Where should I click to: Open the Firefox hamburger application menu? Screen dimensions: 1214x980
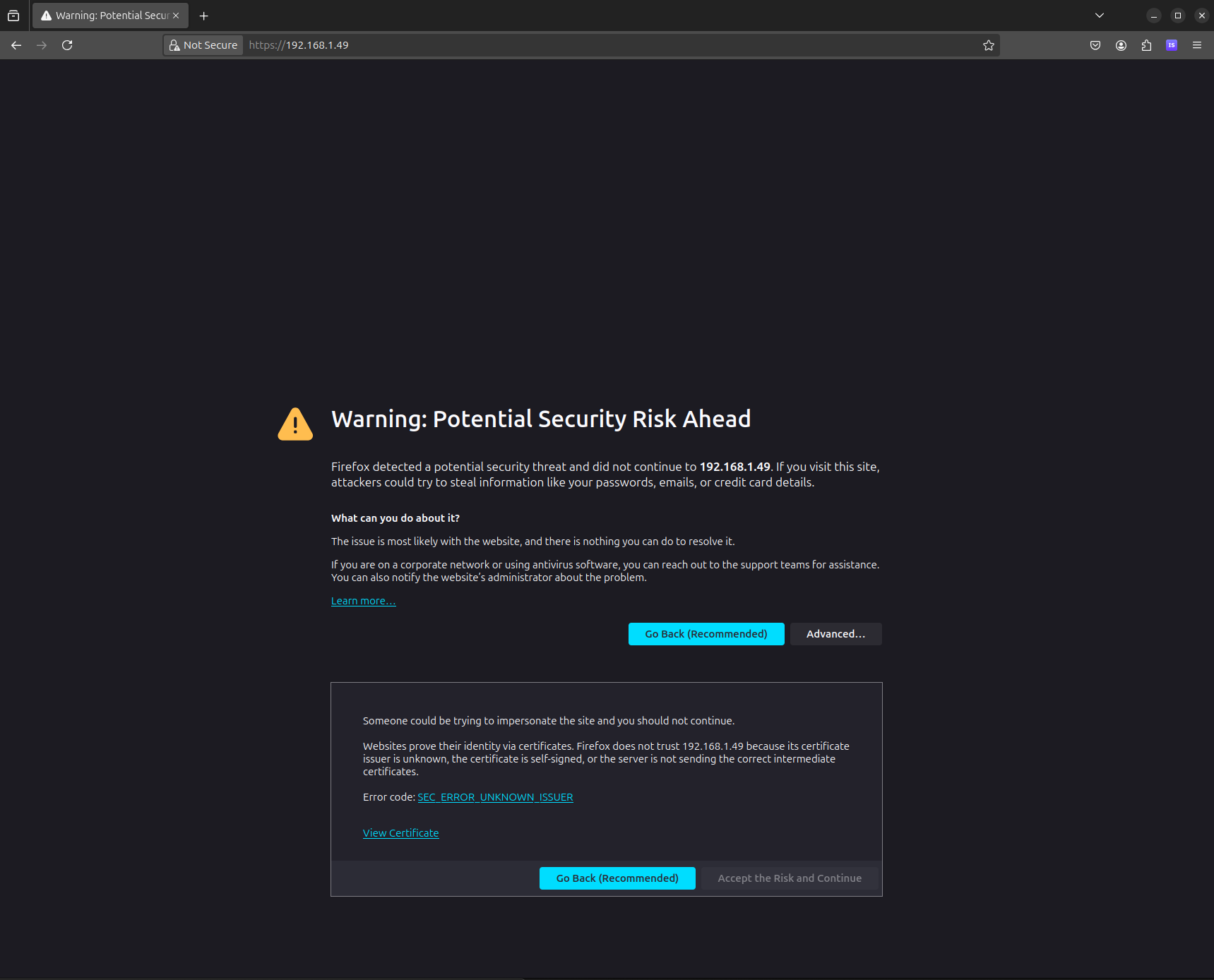[1197, 45]
